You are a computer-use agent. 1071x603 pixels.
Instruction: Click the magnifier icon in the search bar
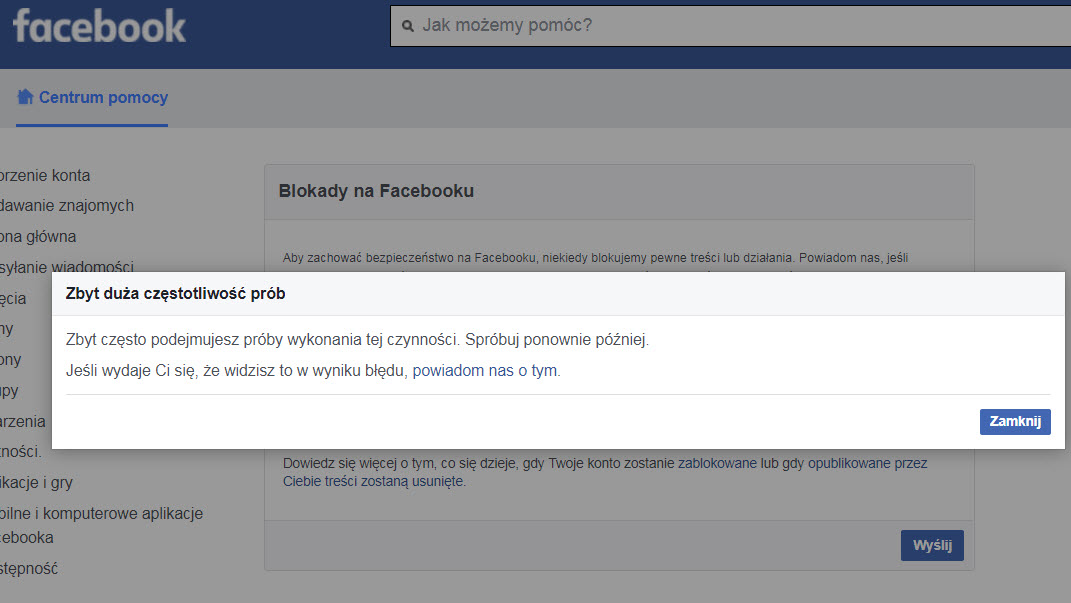[408, 26]
